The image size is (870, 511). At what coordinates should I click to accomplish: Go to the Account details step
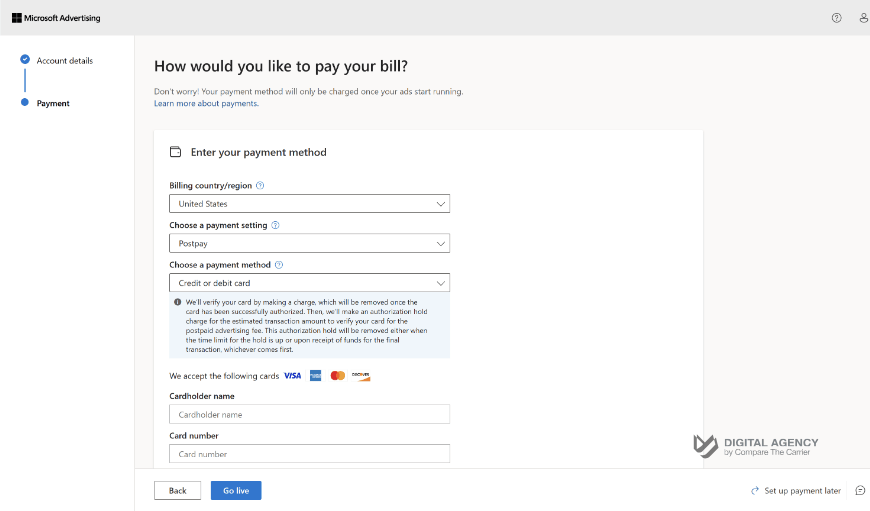[x=64, y=61]
